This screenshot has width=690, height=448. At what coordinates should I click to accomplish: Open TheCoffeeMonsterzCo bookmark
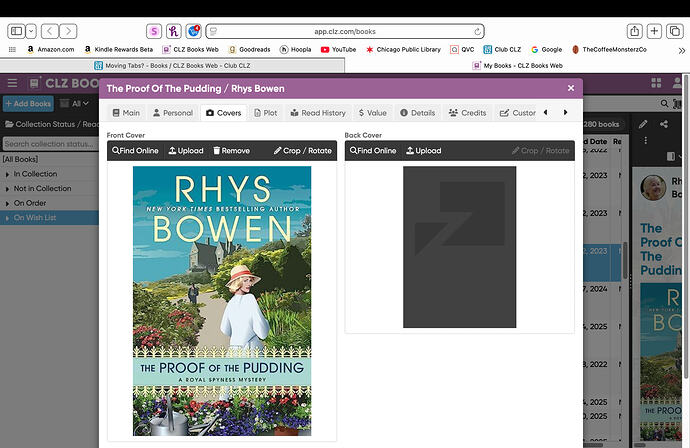609,50
